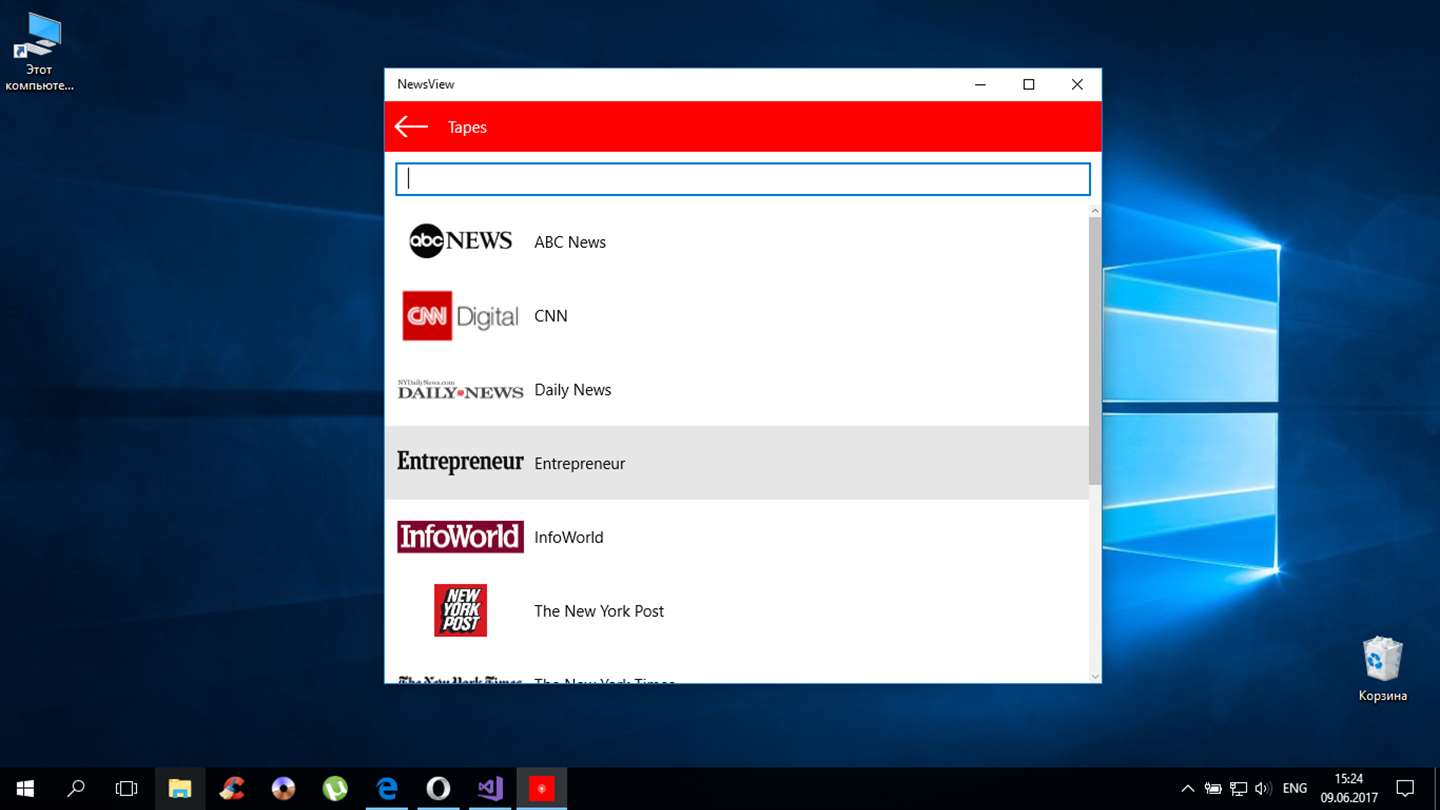The height and width of the screenshot is (810, 1440).
Task: Select the Корзина recycle bin desktop icon
Action: 1383,669
